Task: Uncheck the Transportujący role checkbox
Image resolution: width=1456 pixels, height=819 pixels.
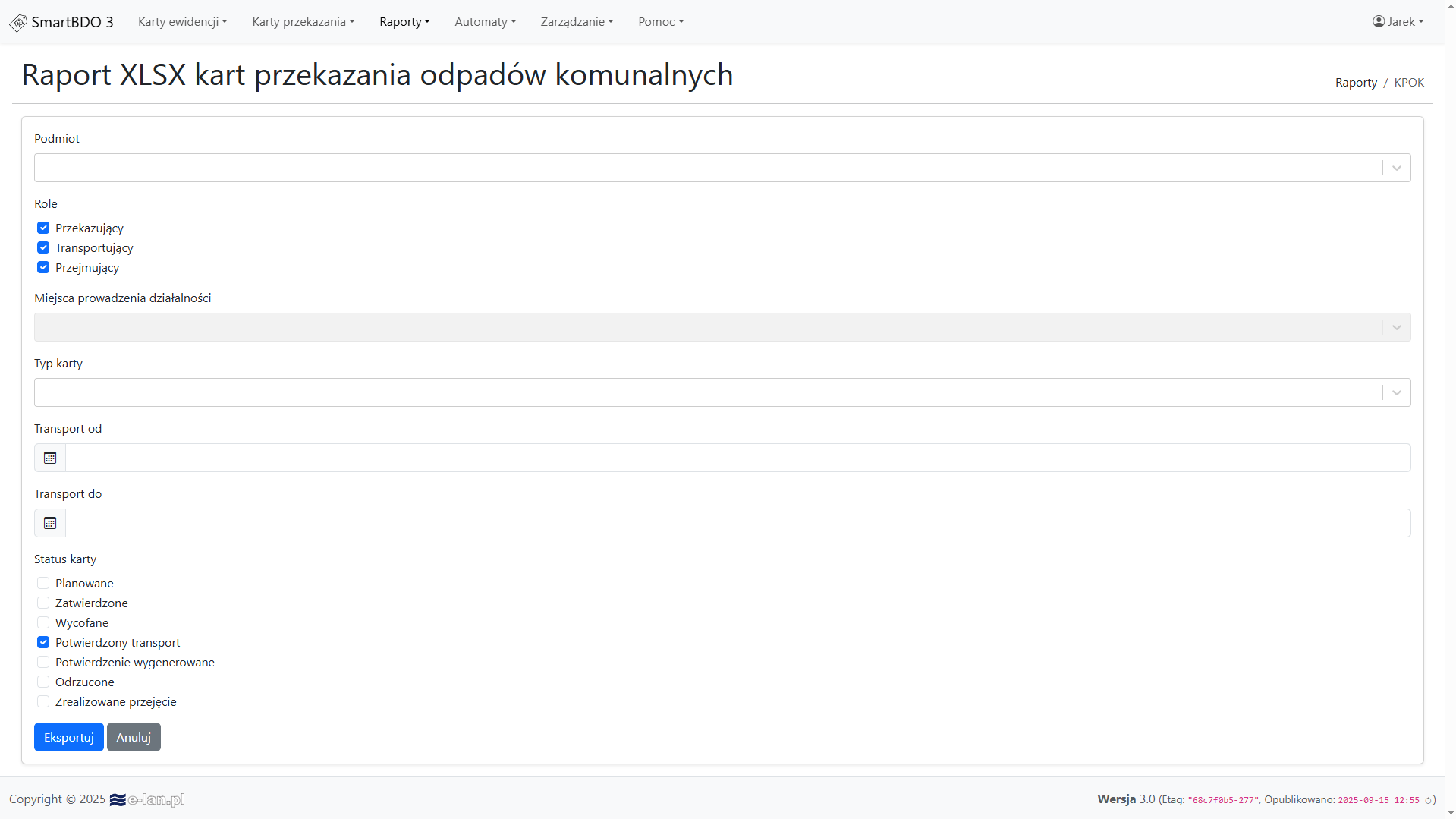Action: click(43, 247)
